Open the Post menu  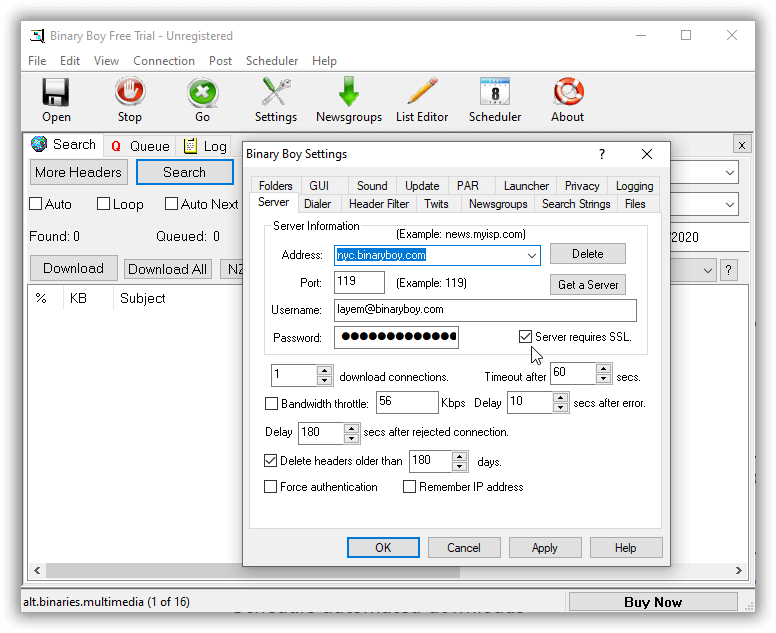pyautogui.click(x=220, y=61)
